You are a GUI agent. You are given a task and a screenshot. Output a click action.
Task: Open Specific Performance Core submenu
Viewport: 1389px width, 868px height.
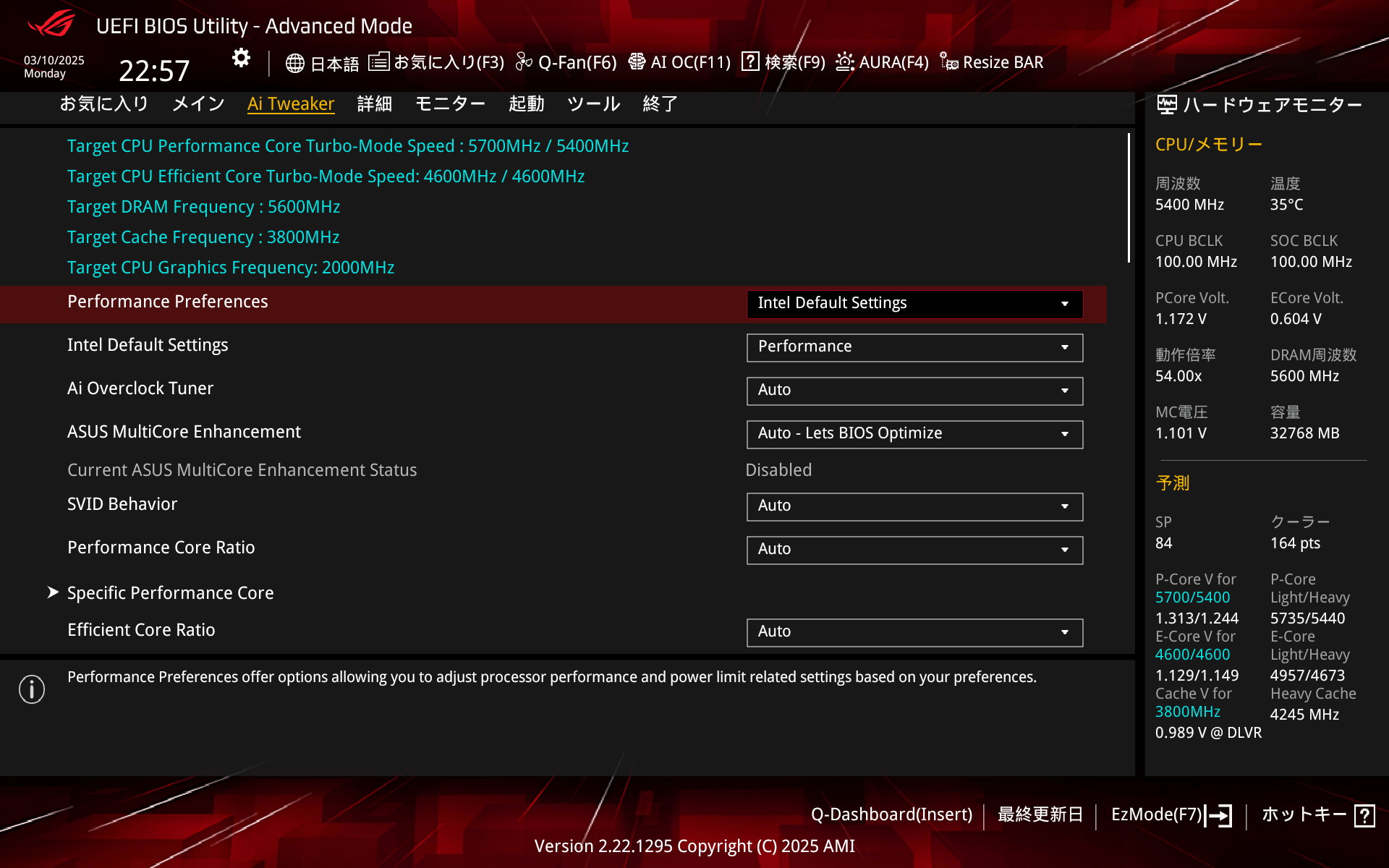(x=171, y=593)
